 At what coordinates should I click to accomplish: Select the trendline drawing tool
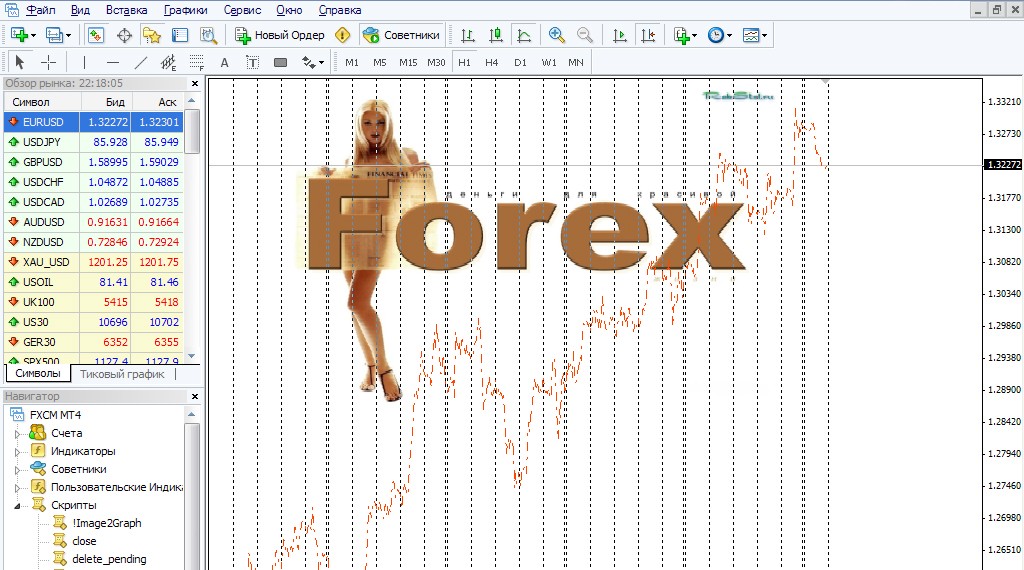point(140,63)
